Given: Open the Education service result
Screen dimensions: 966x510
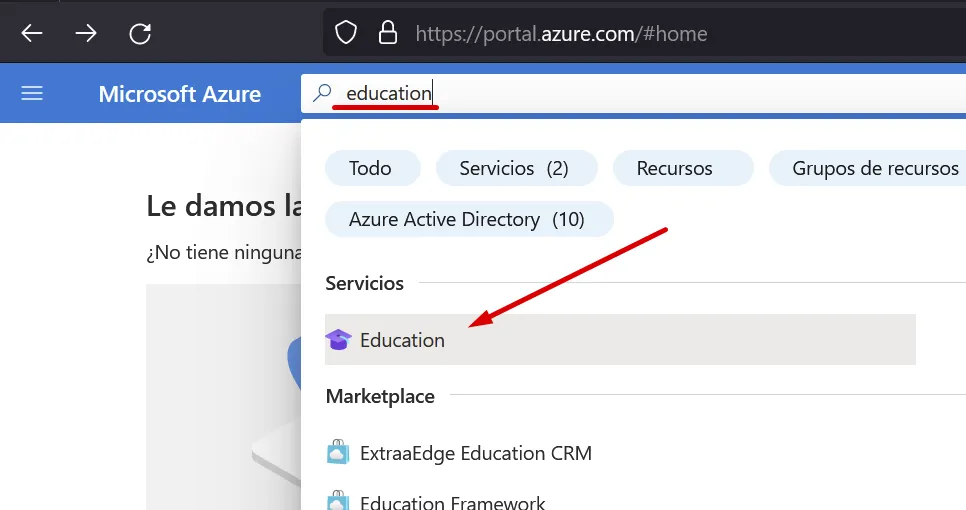Looking at the screenshot, I should (403, 340).
